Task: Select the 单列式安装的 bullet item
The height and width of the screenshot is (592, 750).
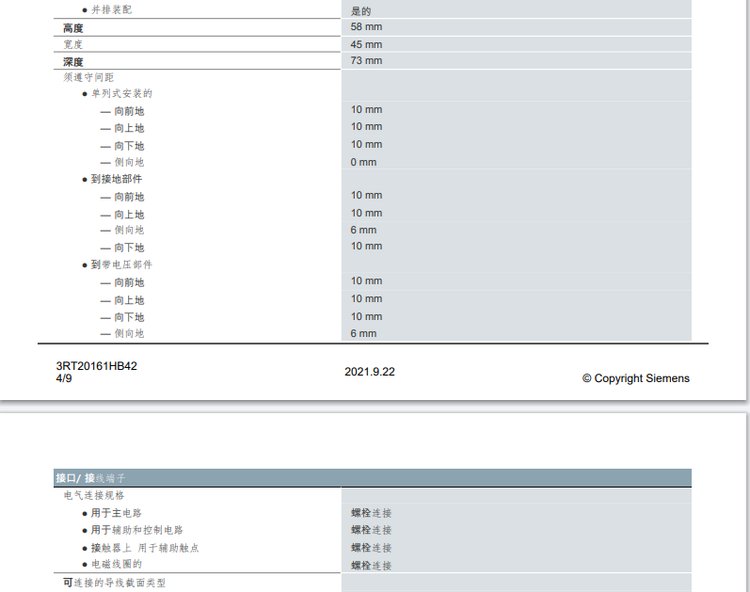Action: click(121, 94)
